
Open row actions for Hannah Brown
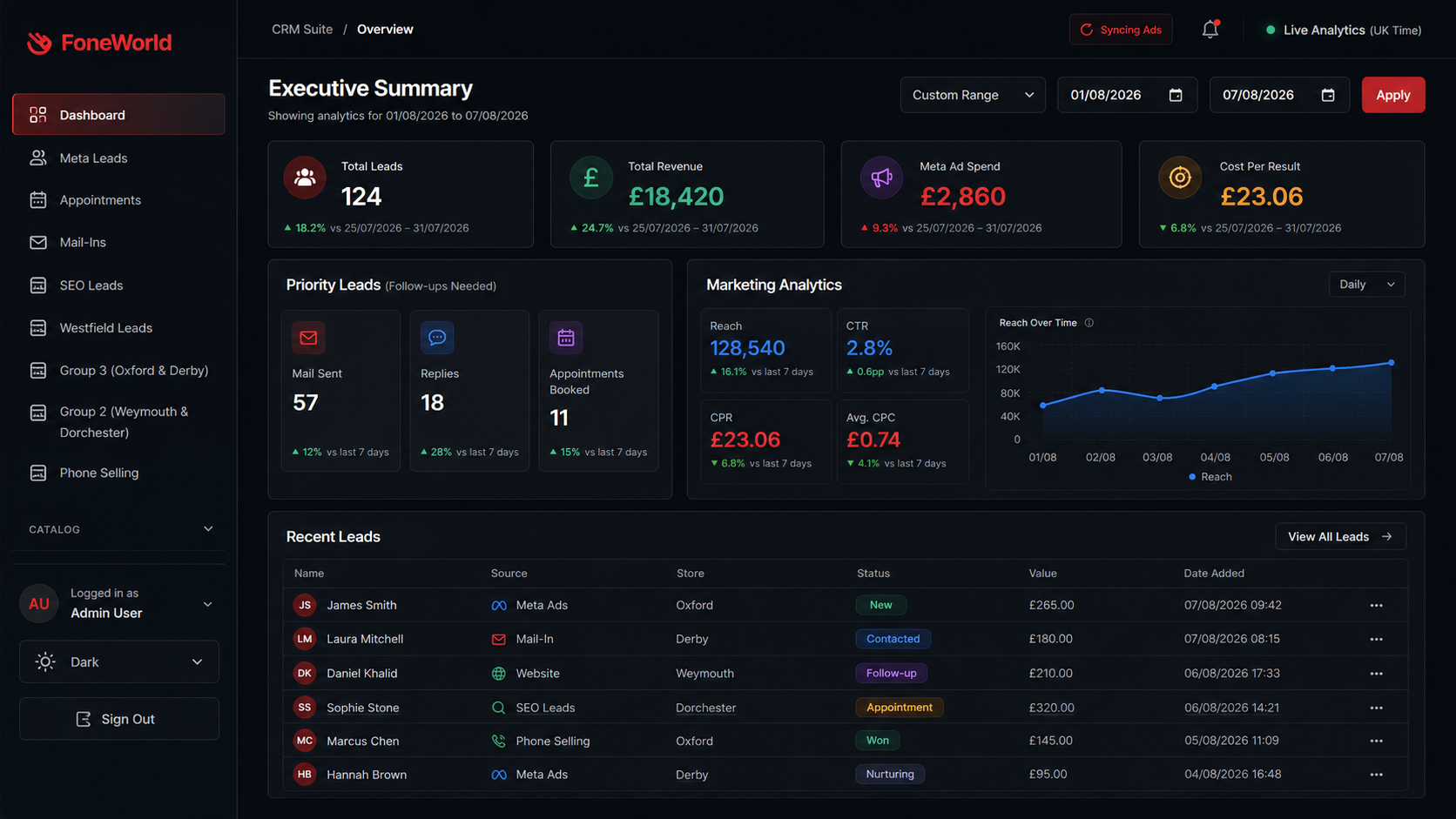[1377, 775]
